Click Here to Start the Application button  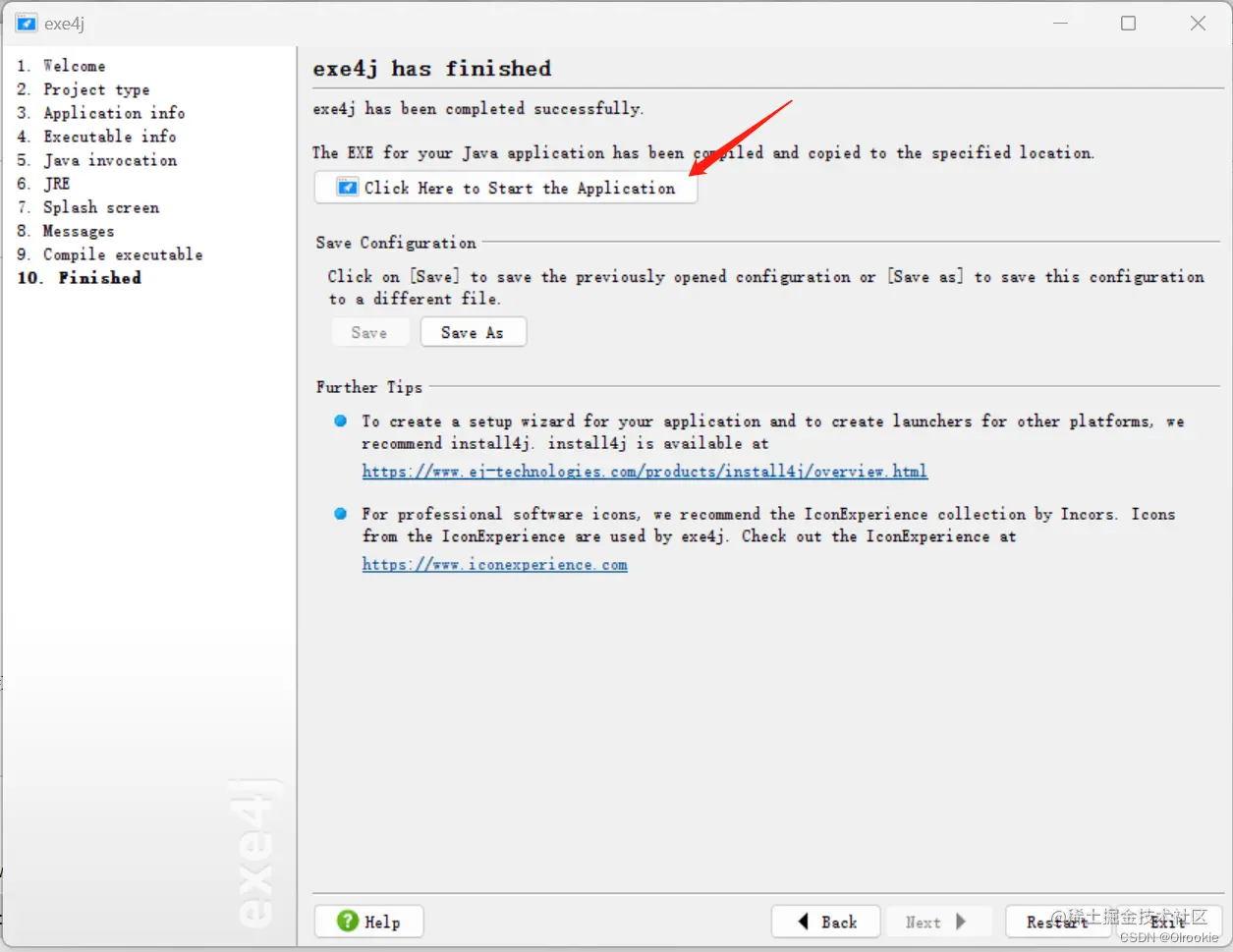tap(506, 188)
